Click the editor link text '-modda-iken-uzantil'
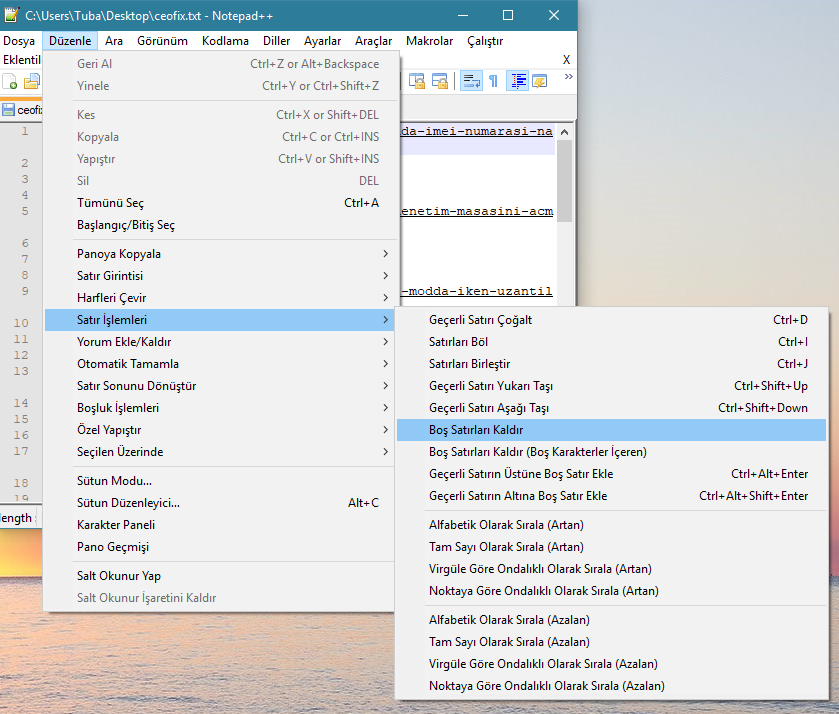 click(477, 291)
